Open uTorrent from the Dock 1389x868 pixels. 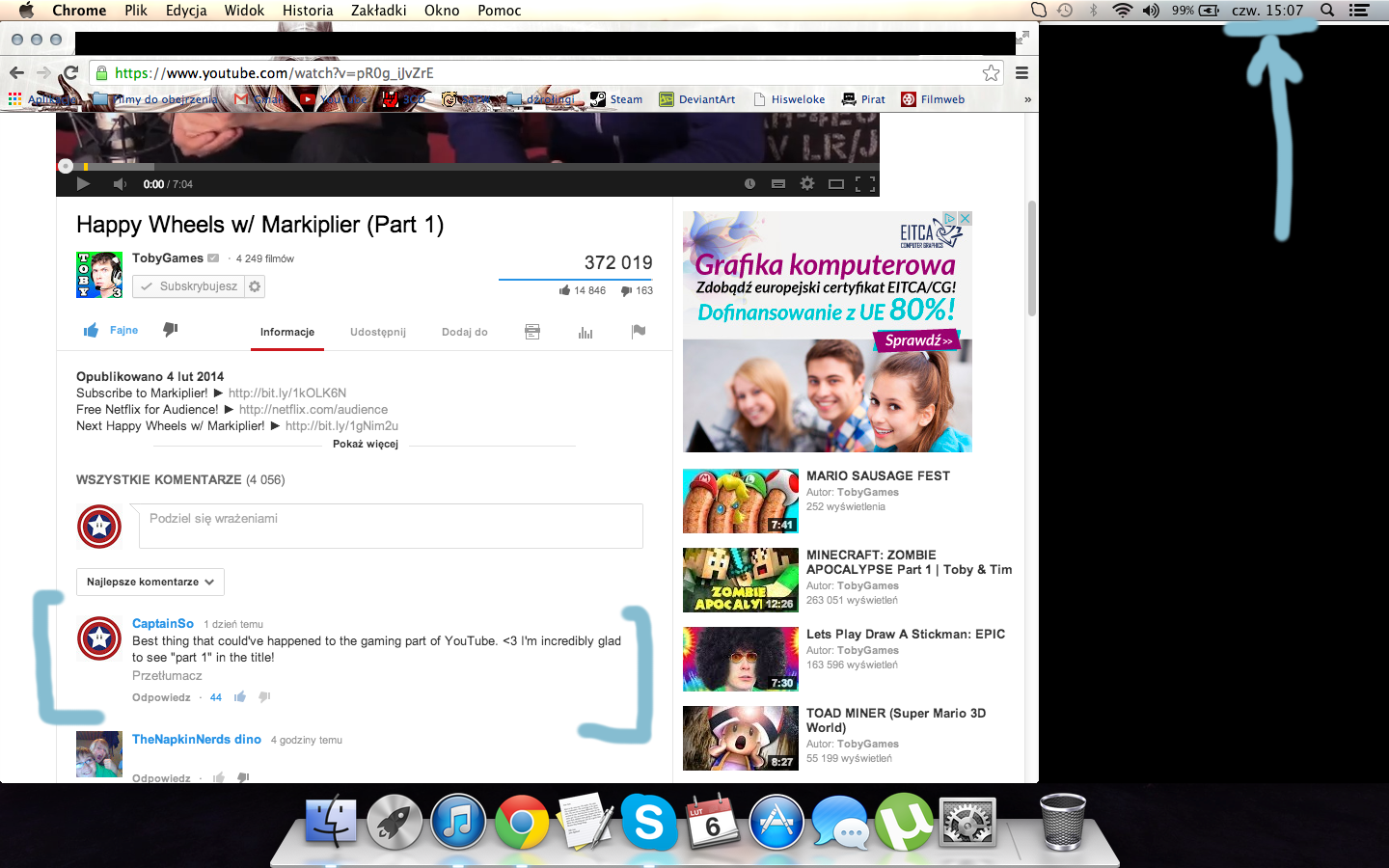[x=904, y=823]
